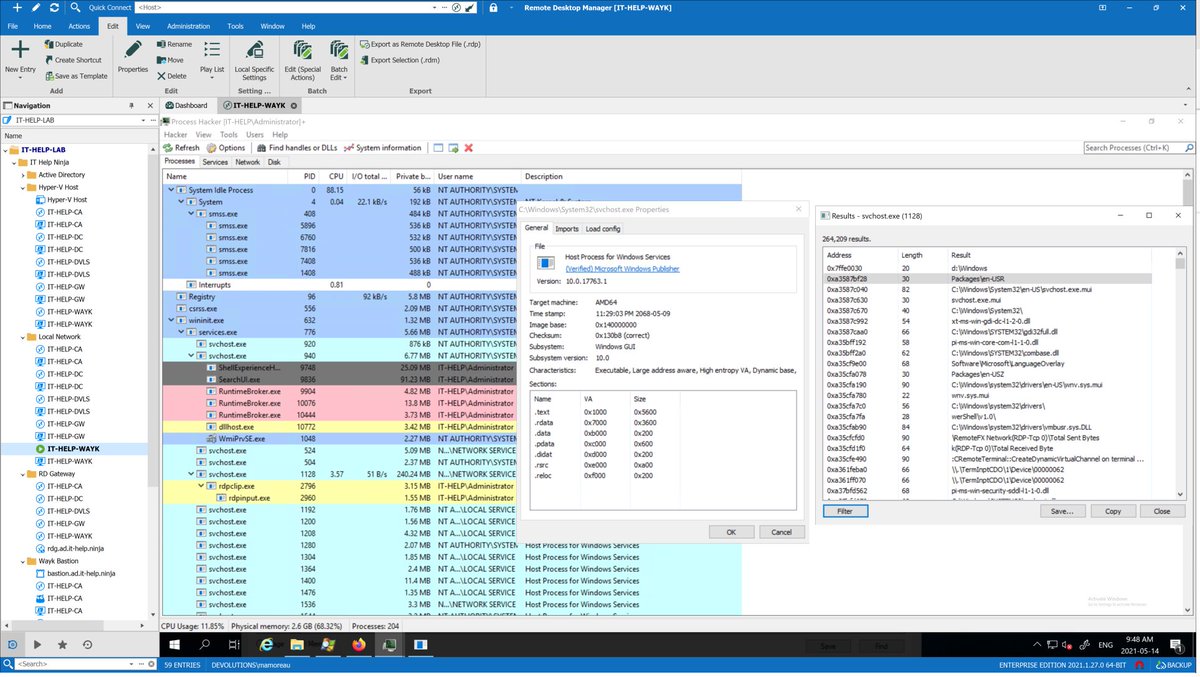The width and height of the screenshot is (1200, 677).
Task: Open the Load config tab in svchost Properties
Action: [602, 228]
